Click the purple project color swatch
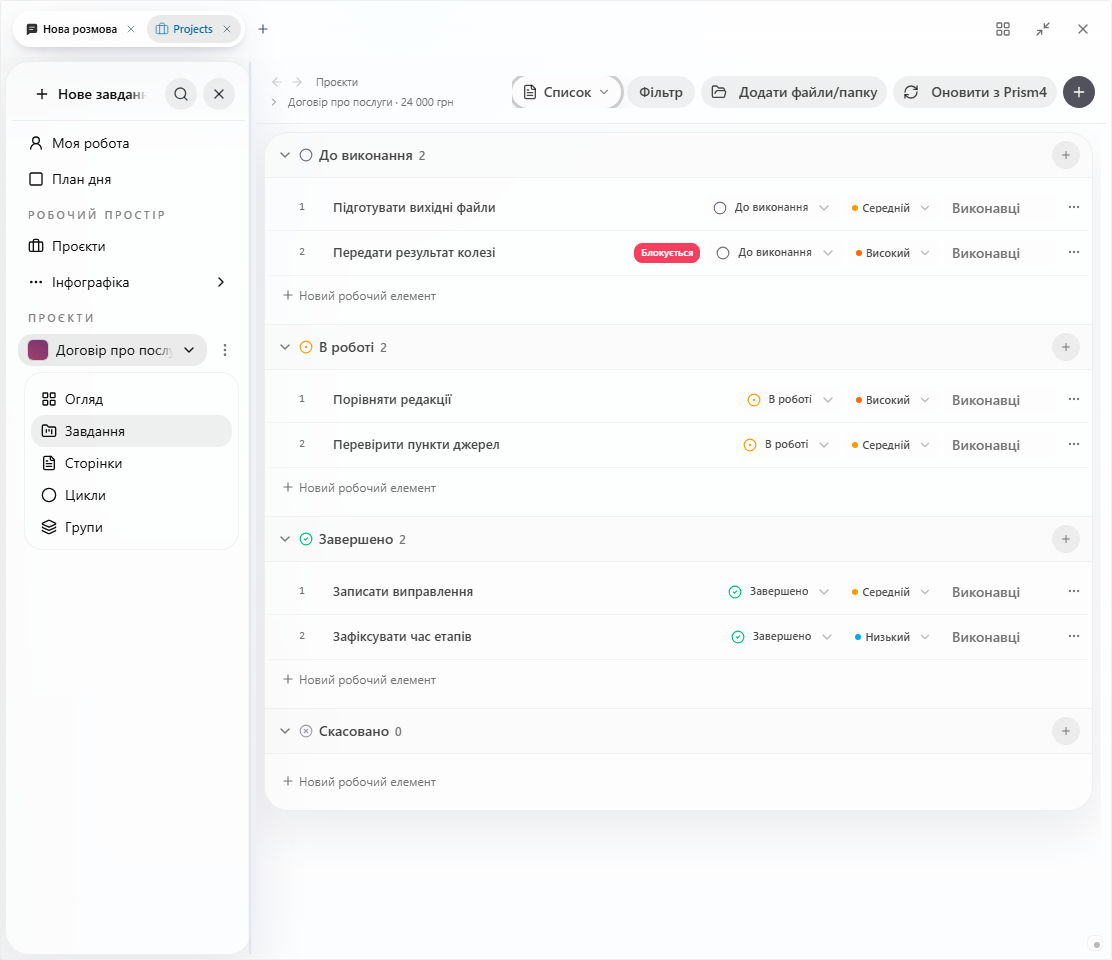1112x960 pixels. [x=38, y=350]
